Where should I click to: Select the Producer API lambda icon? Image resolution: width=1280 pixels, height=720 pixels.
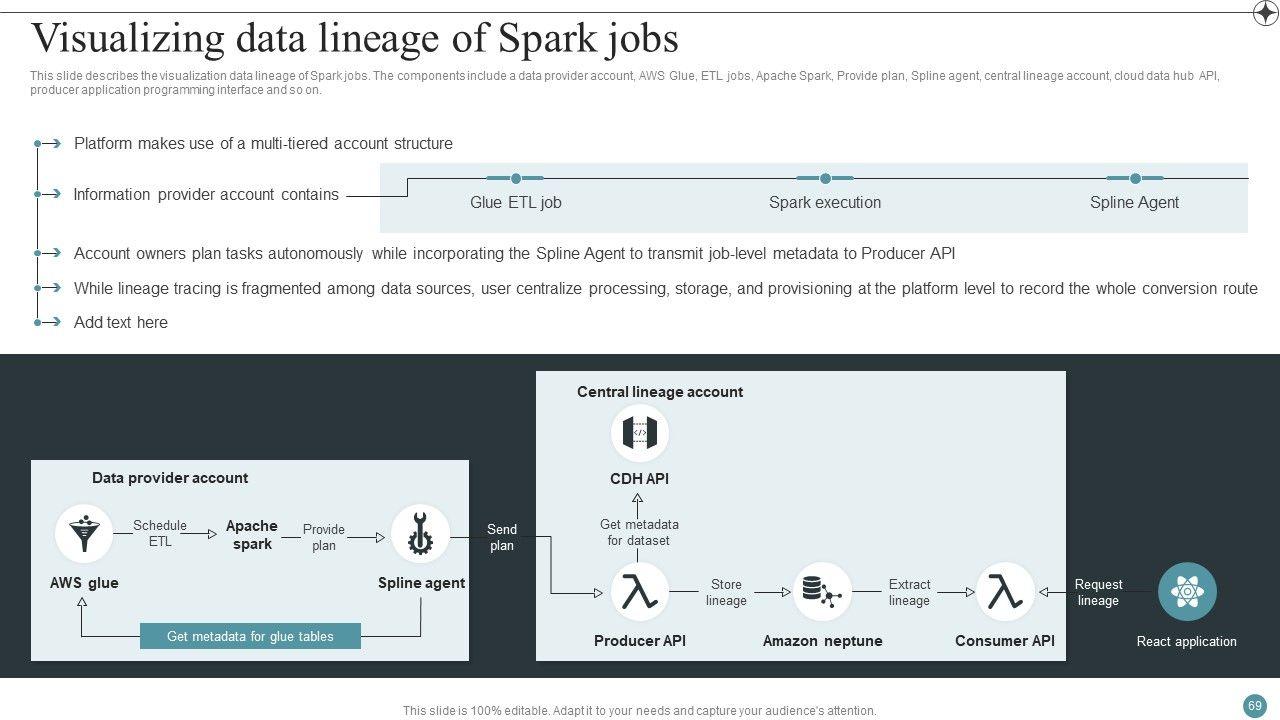click(639, 591)
